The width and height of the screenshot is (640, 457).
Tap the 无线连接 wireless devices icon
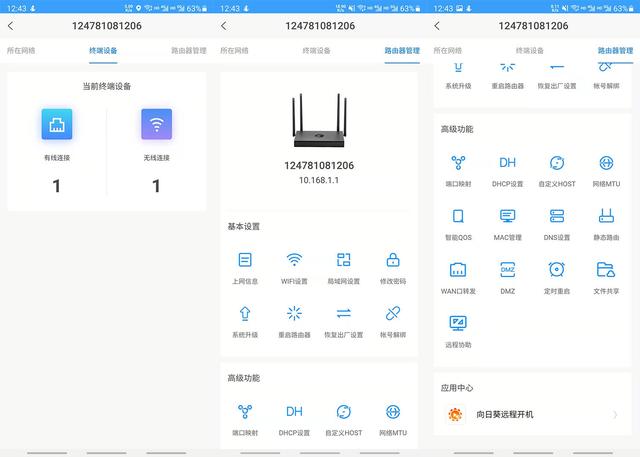(157, 124)
